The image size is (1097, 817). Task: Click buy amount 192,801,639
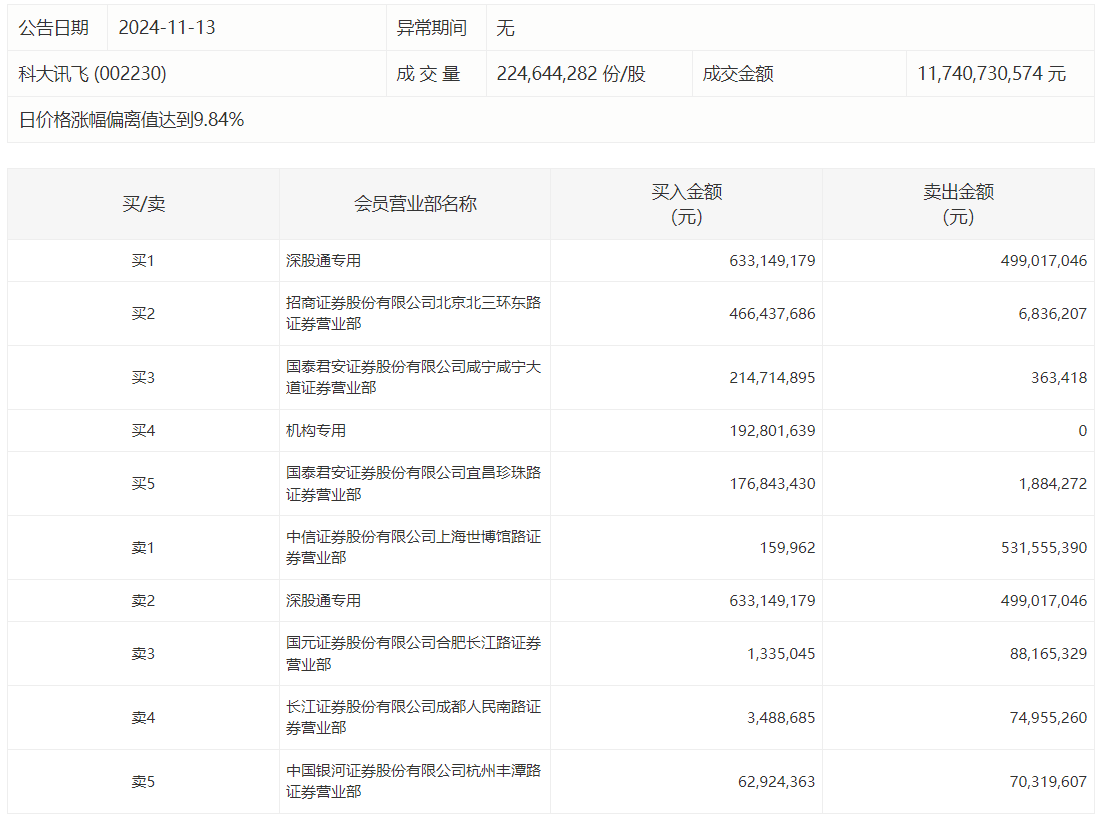(x=772, y=431)
